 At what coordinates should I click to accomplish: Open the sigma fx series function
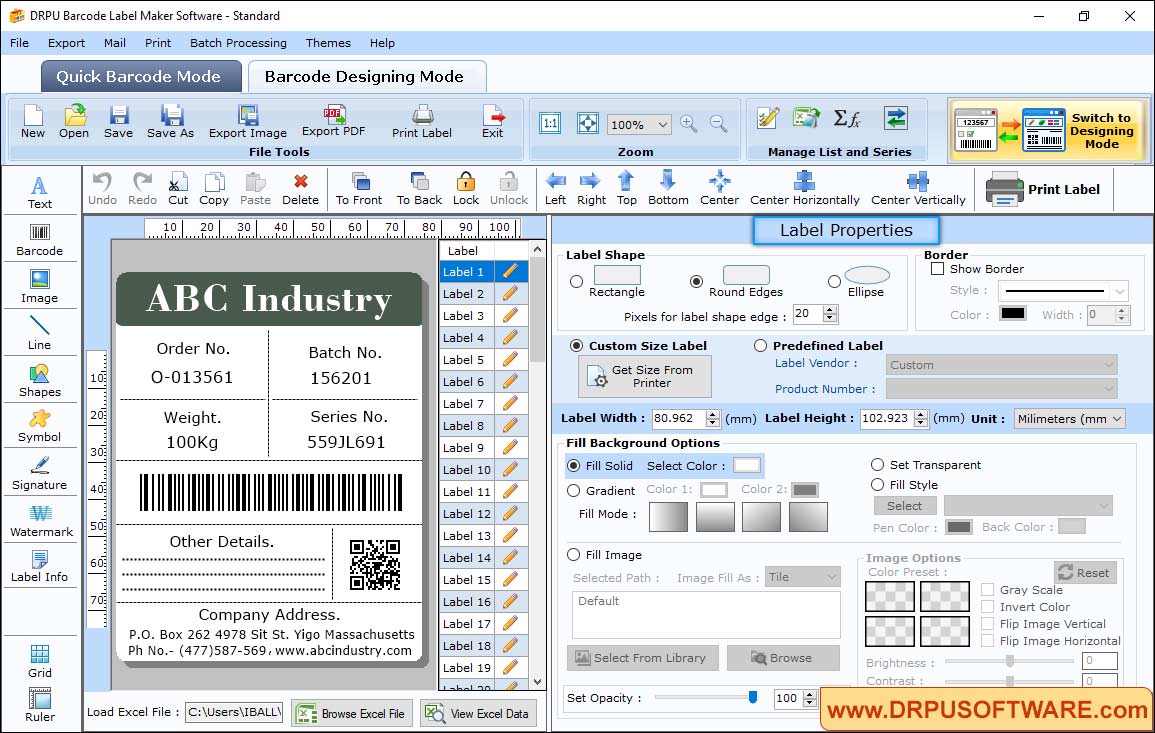846,118
